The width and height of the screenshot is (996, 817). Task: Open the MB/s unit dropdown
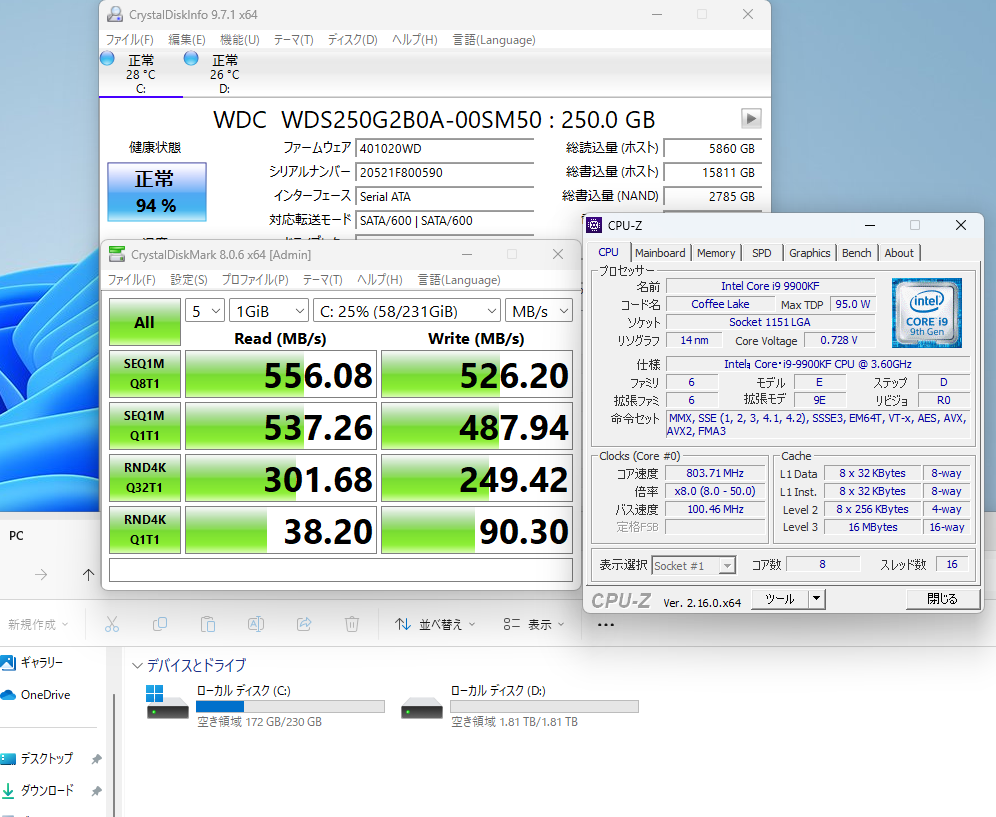(x=538, y=311)
